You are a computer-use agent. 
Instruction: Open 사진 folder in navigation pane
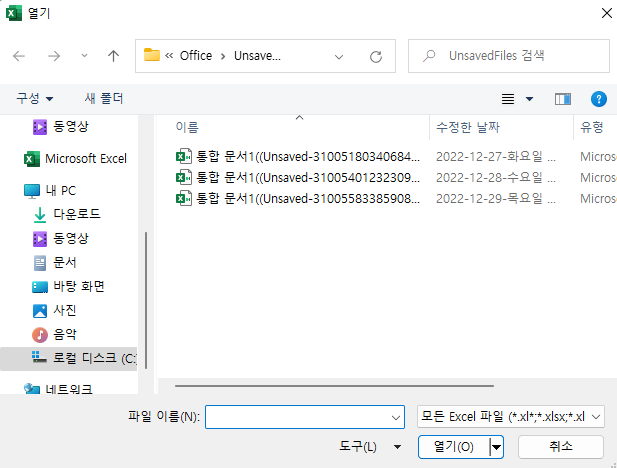pos(54,311)
